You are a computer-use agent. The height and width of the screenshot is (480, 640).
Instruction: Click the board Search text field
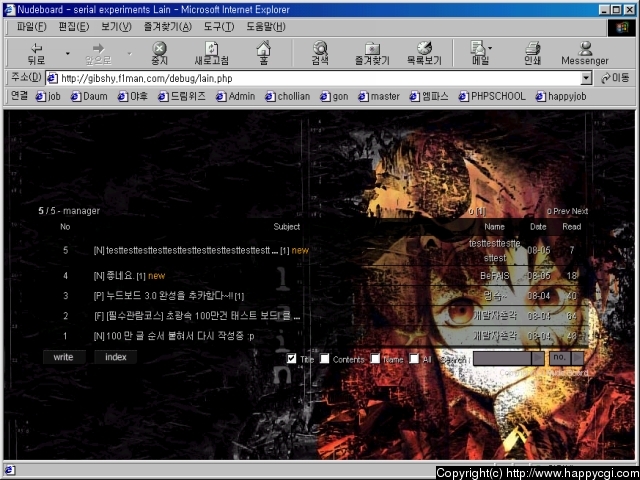tap(502, 358)
